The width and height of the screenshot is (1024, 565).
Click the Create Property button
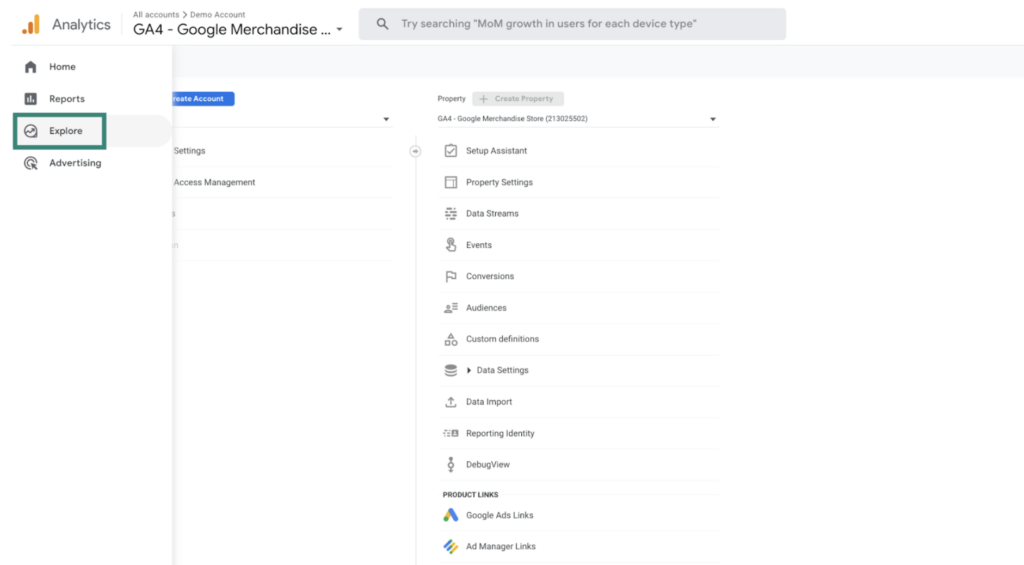pos(518,99)
